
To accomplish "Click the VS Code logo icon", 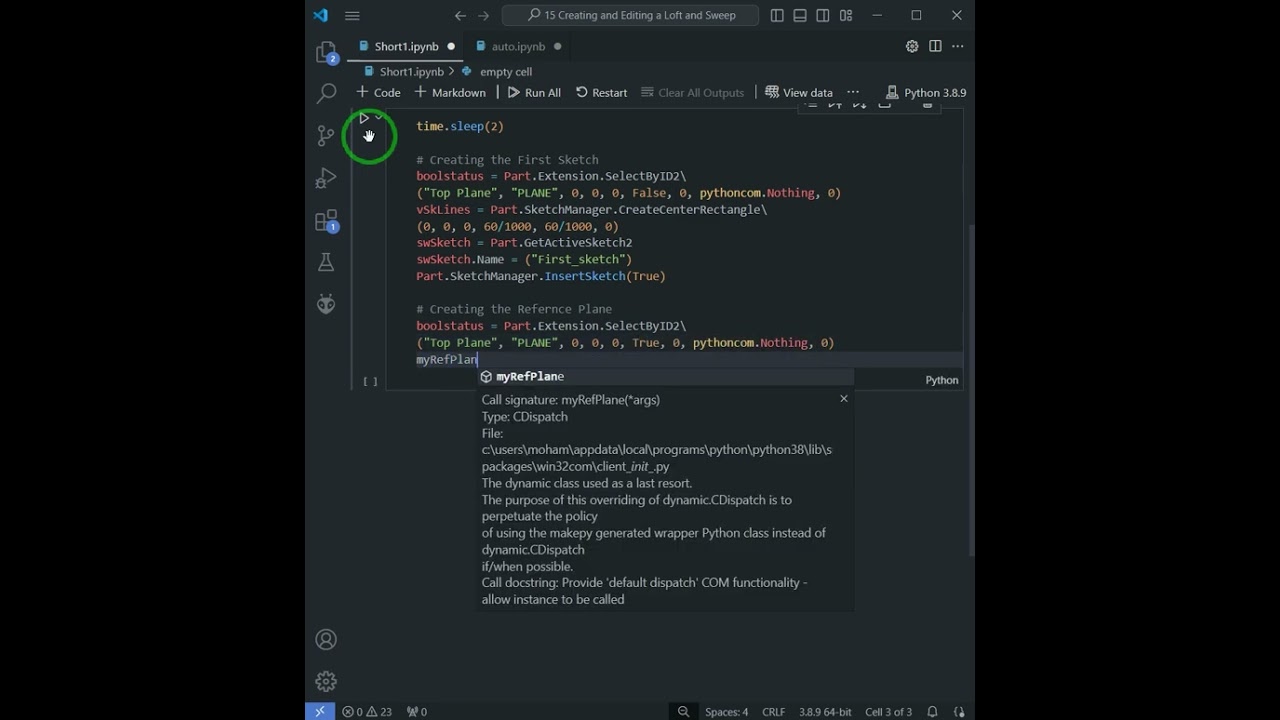I will 320,15.
